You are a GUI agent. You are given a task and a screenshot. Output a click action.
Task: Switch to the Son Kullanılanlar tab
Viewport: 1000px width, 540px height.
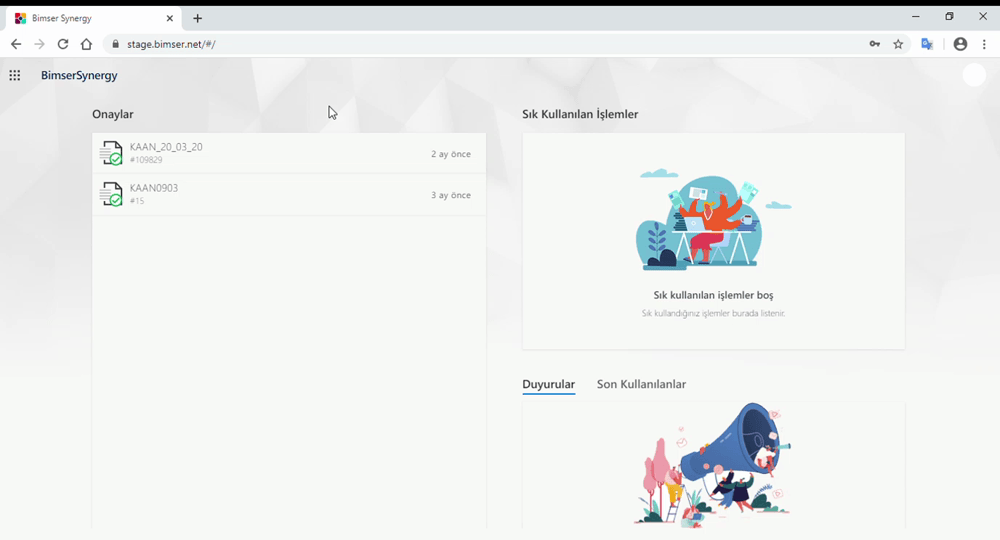[641, 384]
